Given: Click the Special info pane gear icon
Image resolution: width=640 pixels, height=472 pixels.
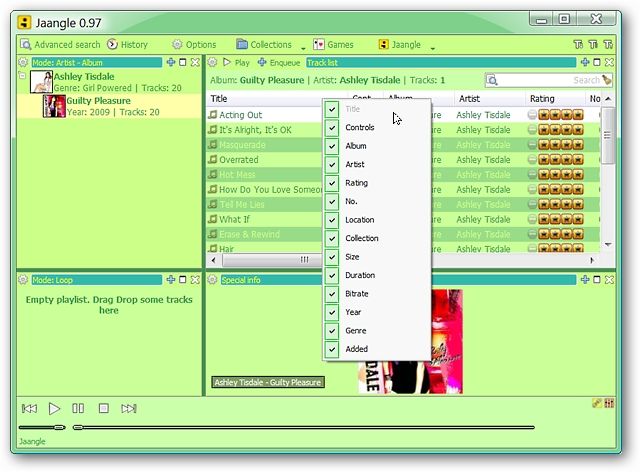Looking at the screenshot, I should coord(212,280).
